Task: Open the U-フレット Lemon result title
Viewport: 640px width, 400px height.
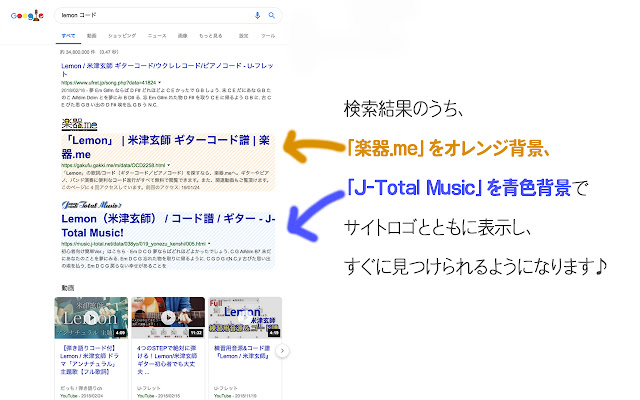Action: click(167, 70)
